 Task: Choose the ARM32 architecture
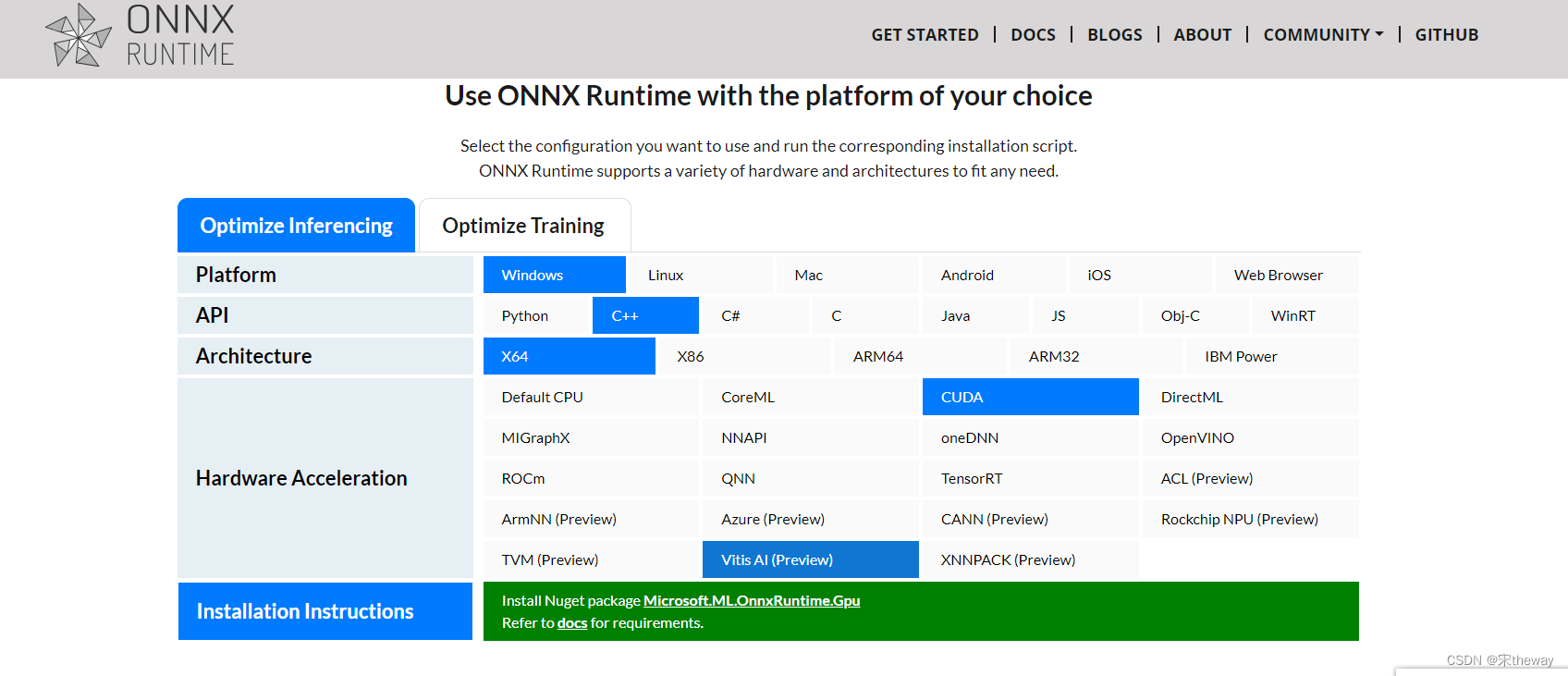[x=1096, y=356]
